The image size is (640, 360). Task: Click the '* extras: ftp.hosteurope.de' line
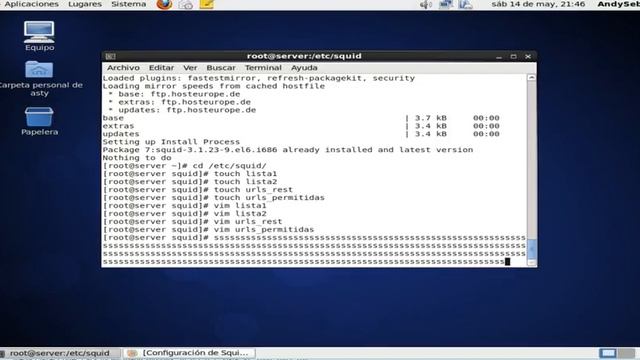180,102
